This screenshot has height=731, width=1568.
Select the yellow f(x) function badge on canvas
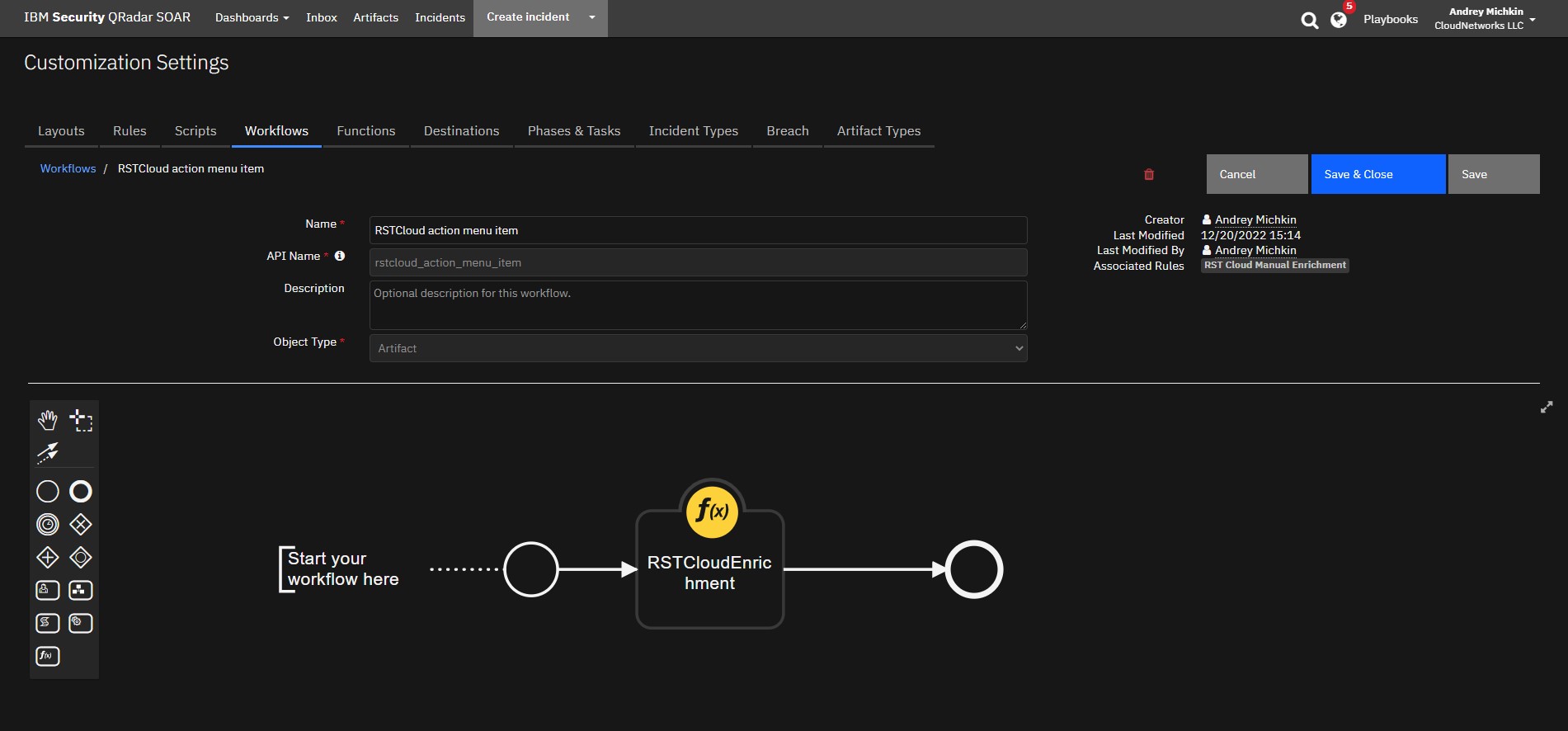click(712, 511)
